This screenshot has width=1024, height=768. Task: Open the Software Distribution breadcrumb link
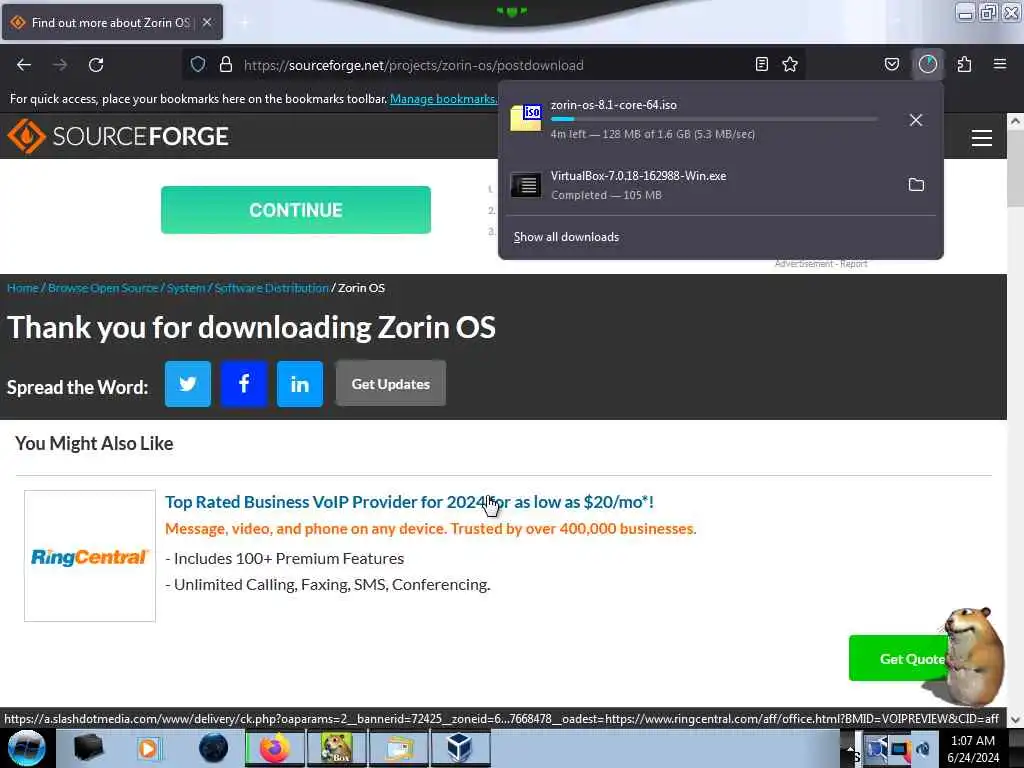point(272,288)
